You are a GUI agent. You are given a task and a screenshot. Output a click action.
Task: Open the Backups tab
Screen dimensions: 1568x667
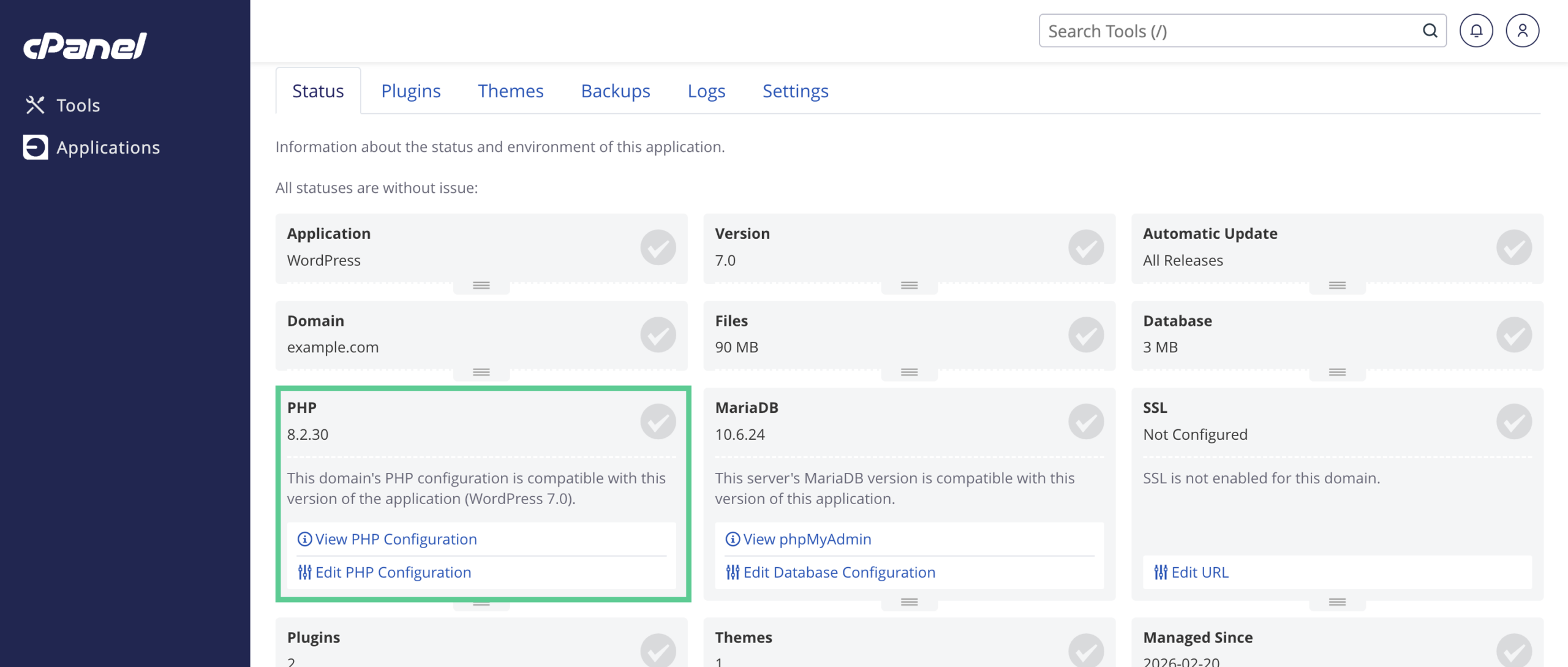(x=615, y=91)
